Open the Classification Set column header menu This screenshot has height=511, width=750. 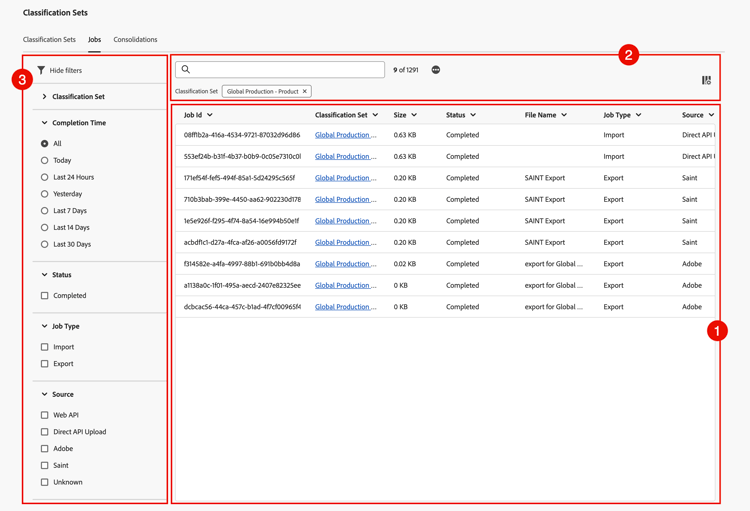click(x=375, y=115)
